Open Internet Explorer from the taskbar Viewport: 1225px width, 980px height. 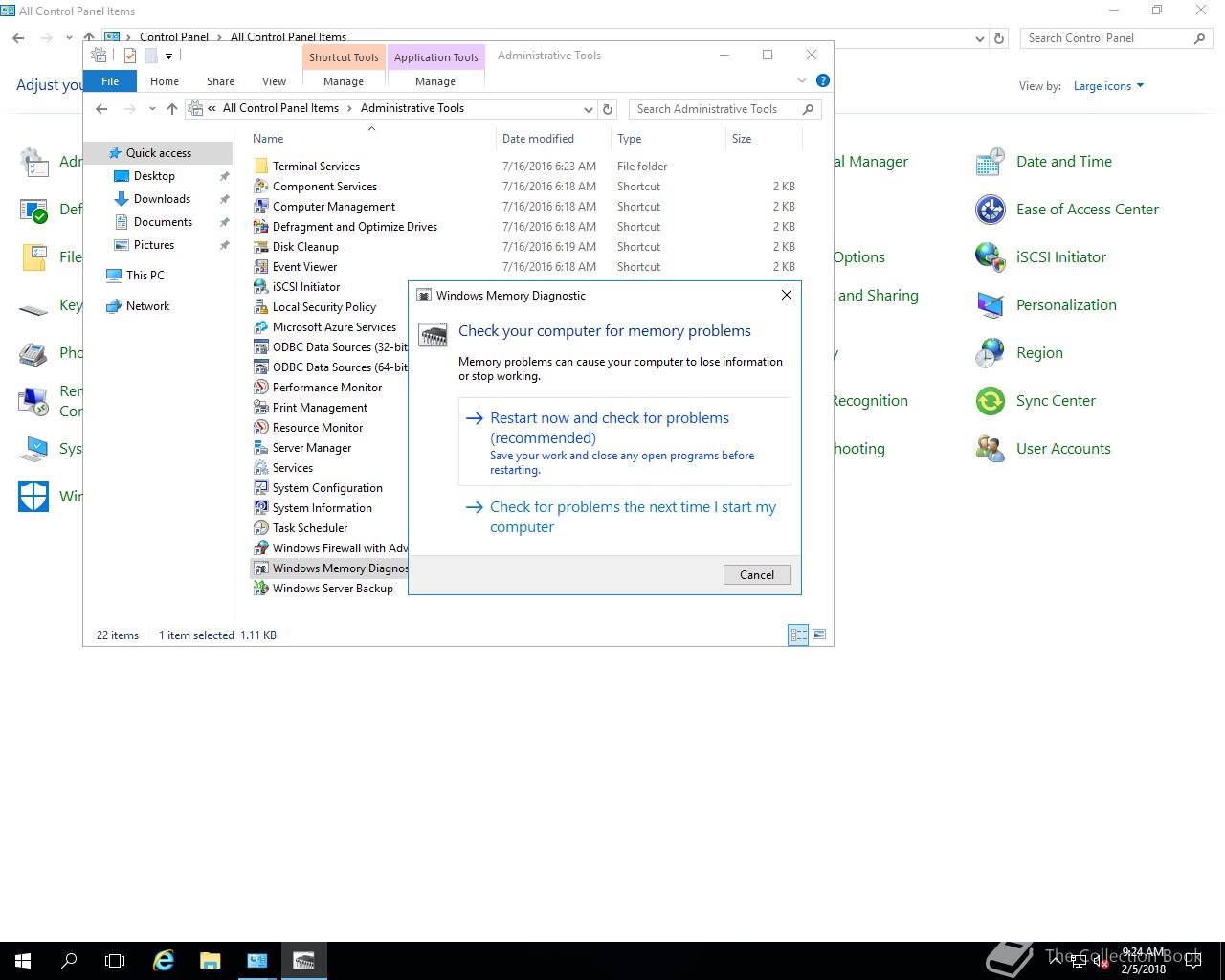point(164,961)
